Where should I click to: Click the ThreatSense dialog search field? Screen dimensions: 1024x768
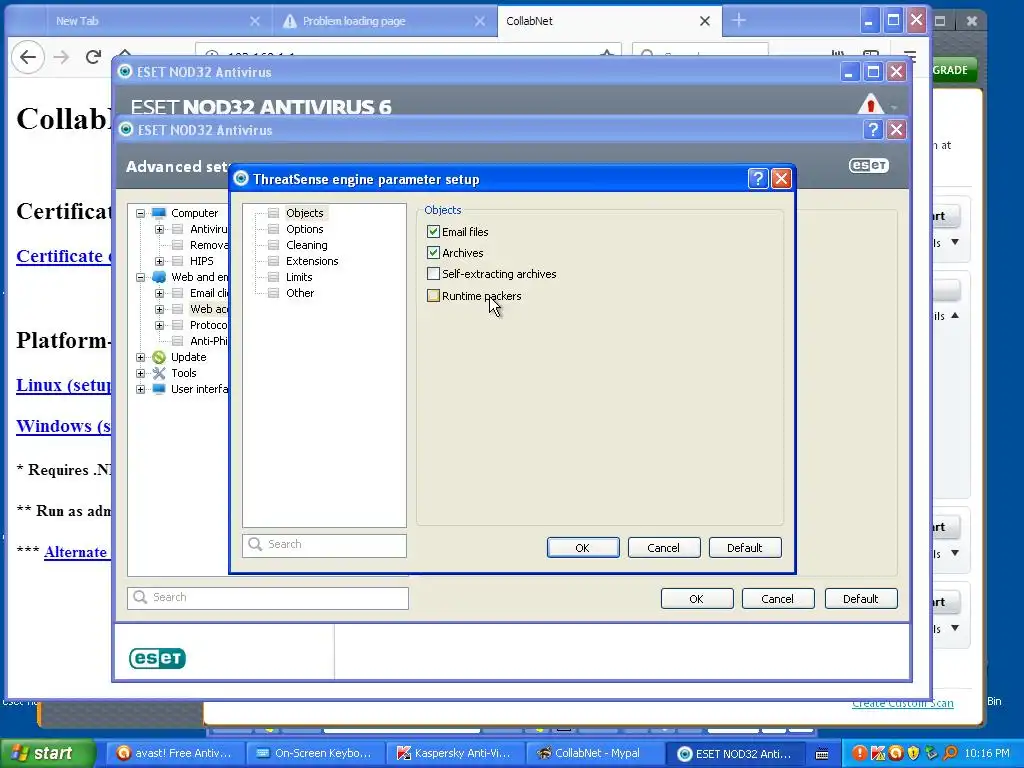pyautogui.click(x=325, y=545)
